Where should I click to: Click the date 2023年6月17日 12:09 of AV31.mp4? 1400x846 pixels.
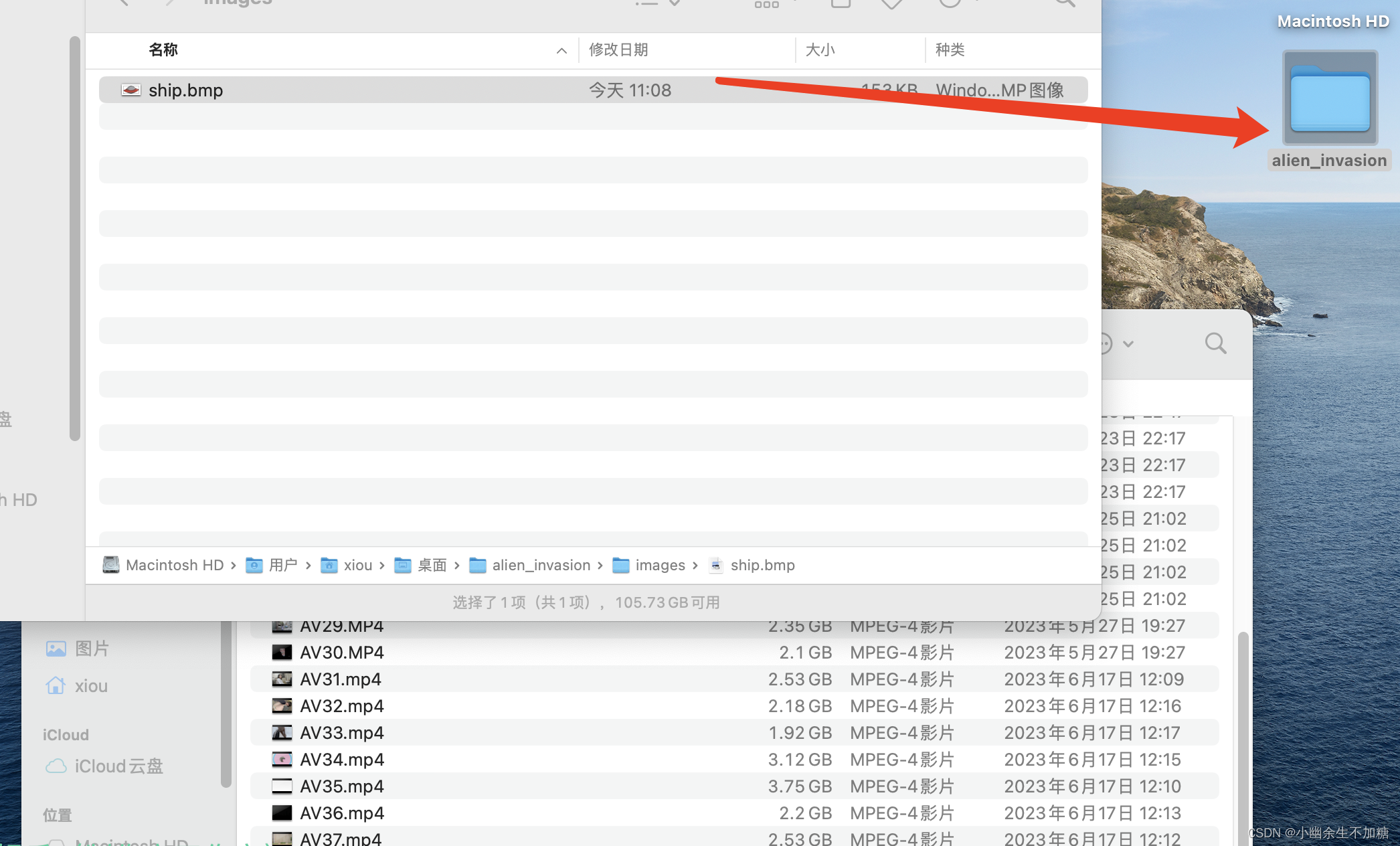[x=1094, y=679]
